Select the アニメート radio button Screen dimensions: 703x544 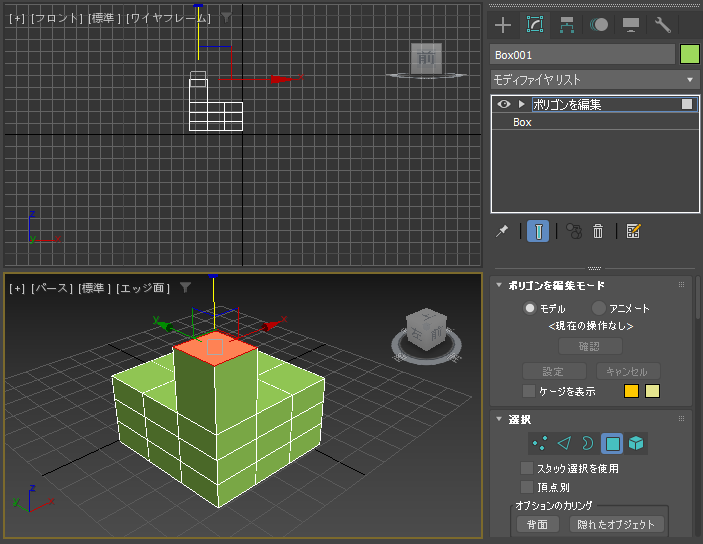tap(599, 309)
